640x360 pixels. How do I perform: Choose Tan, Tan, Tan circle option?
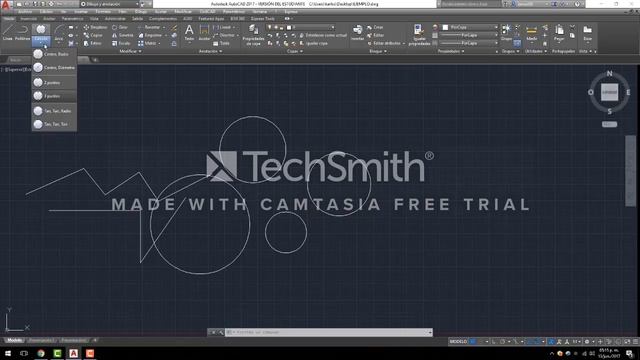point(54,124)
